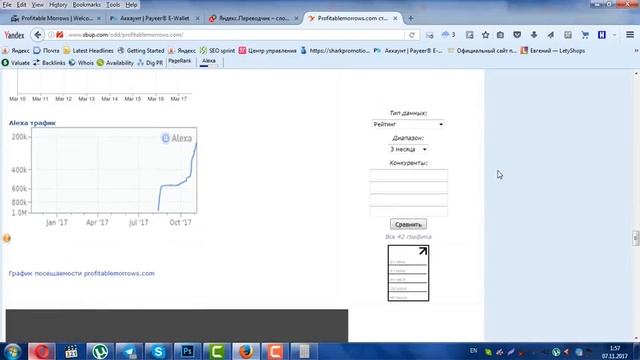
Task: Open Telegram from the taskbar
Action: pyautogui.click(x=129, y=351)
